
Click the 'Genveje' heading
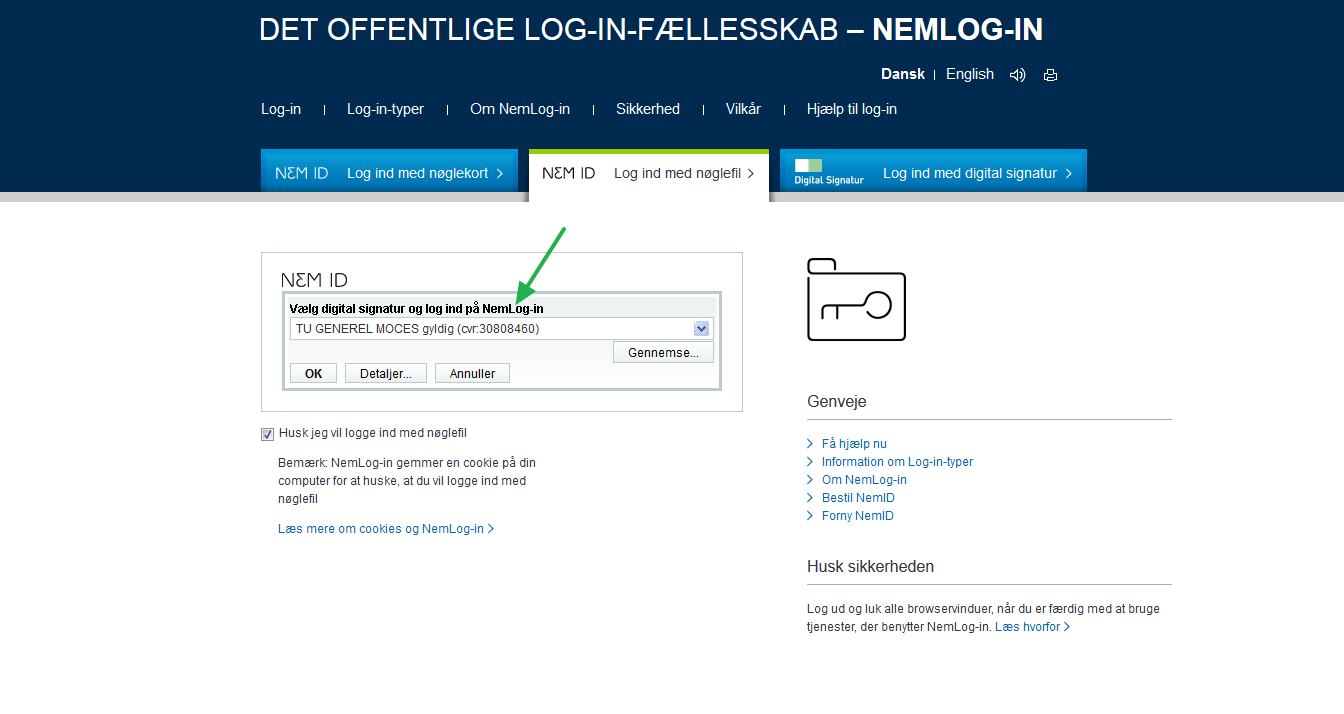tap(837, 402)
